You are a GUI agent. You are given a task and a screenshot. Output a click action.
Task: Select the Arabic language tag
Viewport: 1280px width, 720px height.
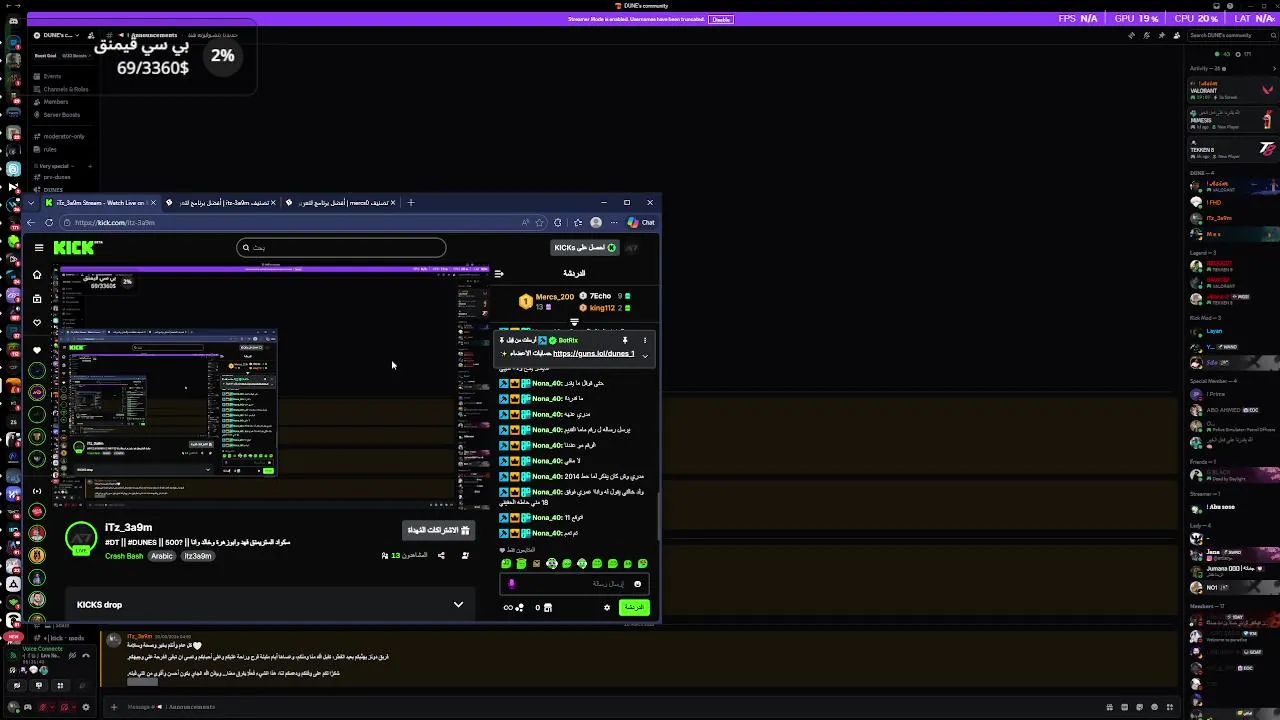pyautogui.click(x=162, y=556)
